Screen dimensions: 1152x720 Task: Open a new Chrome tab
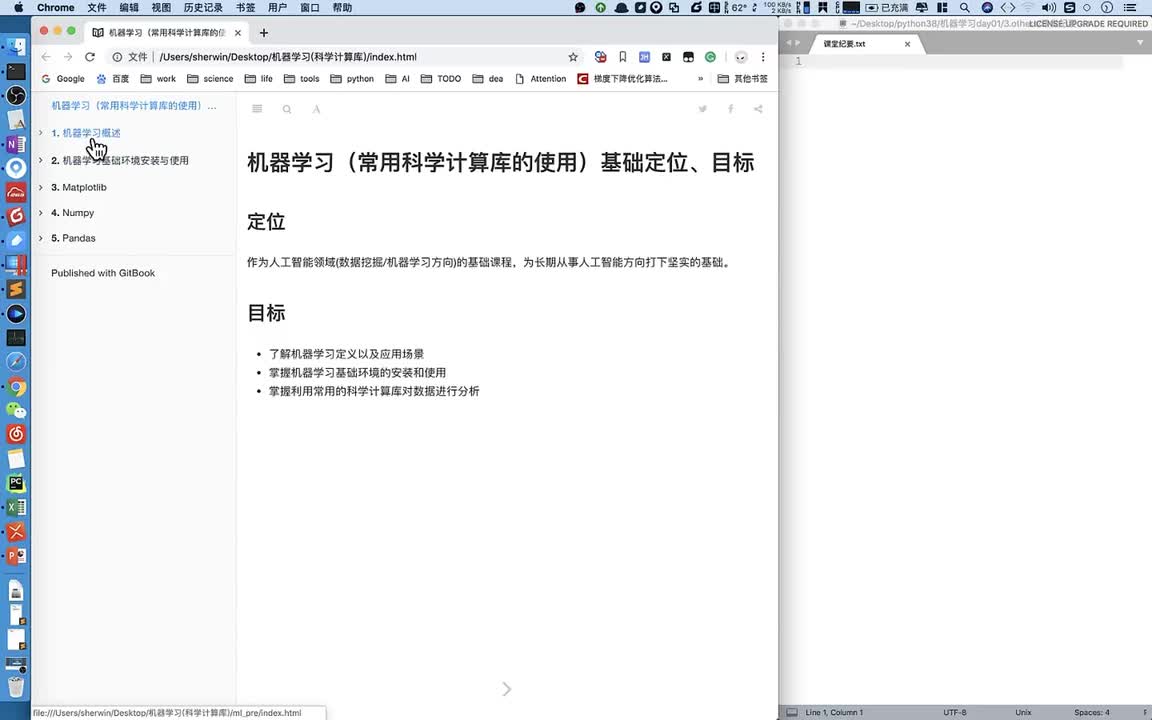(x=264, y=32)
